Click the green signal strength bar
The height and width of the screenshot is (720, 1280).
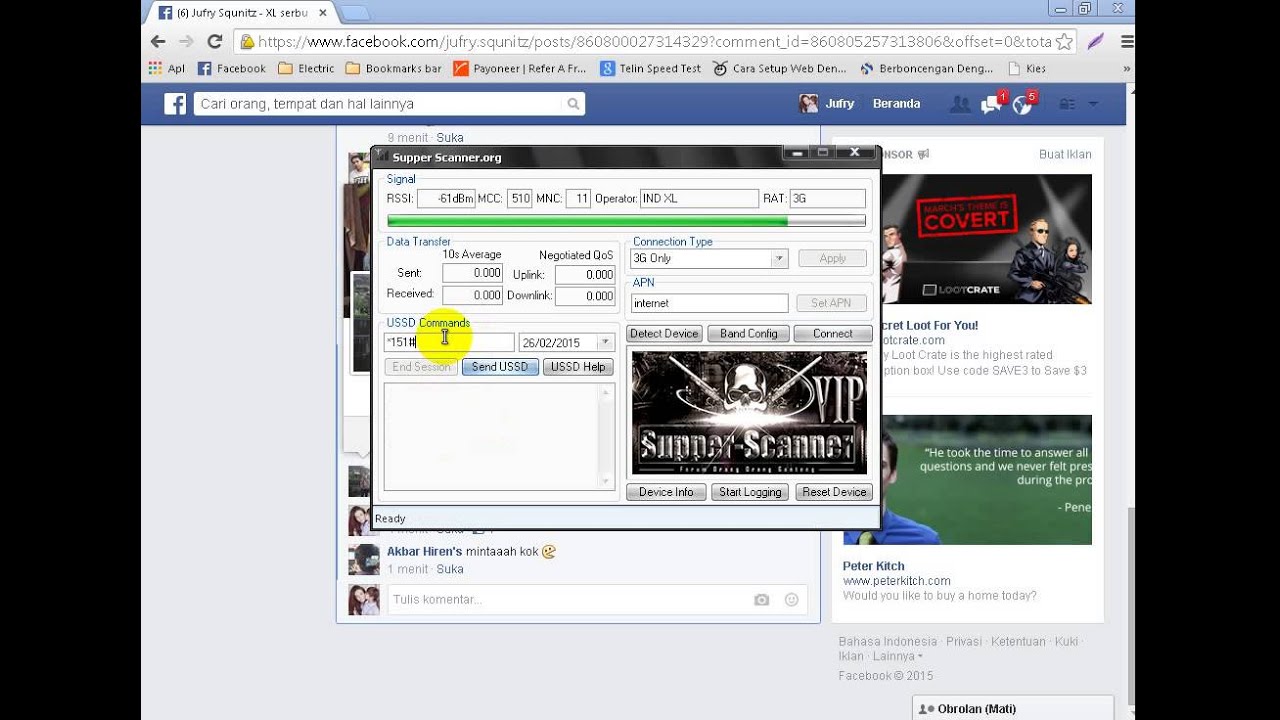626,221
